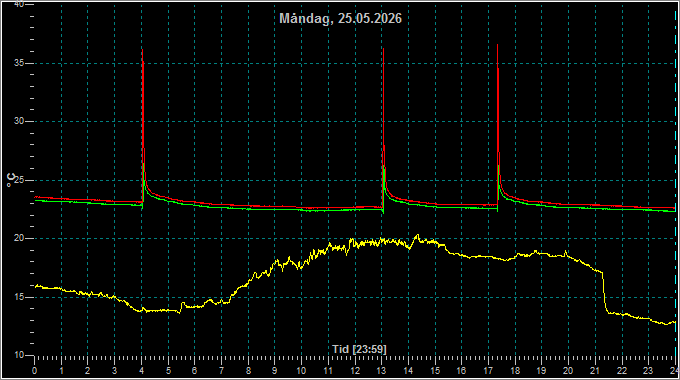The width and height of the screenshot is (680, 380).
Task: Click the 30 label on the y-axis
Action: point(19,121)
